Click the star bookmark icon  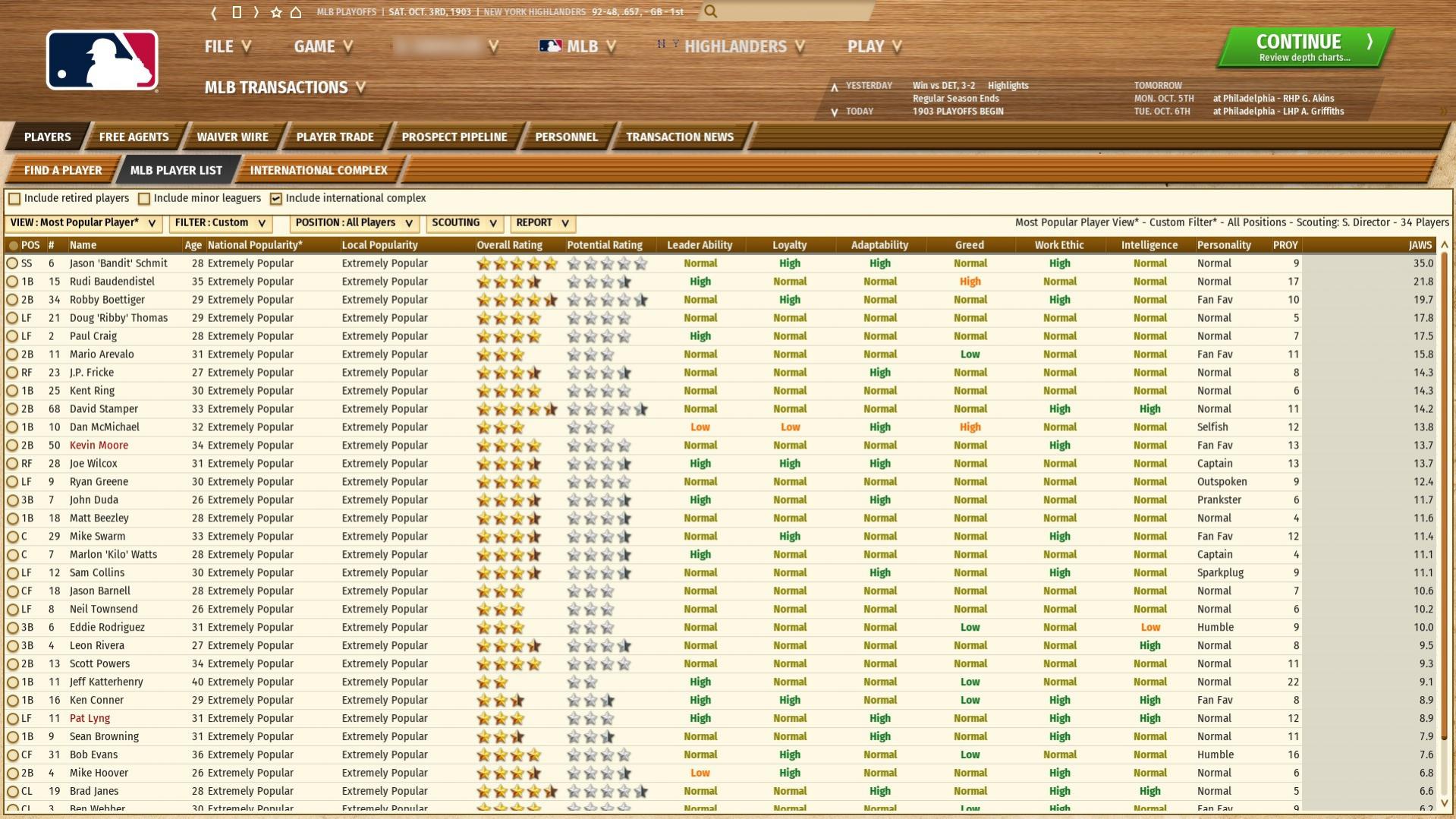click(276, 12)
